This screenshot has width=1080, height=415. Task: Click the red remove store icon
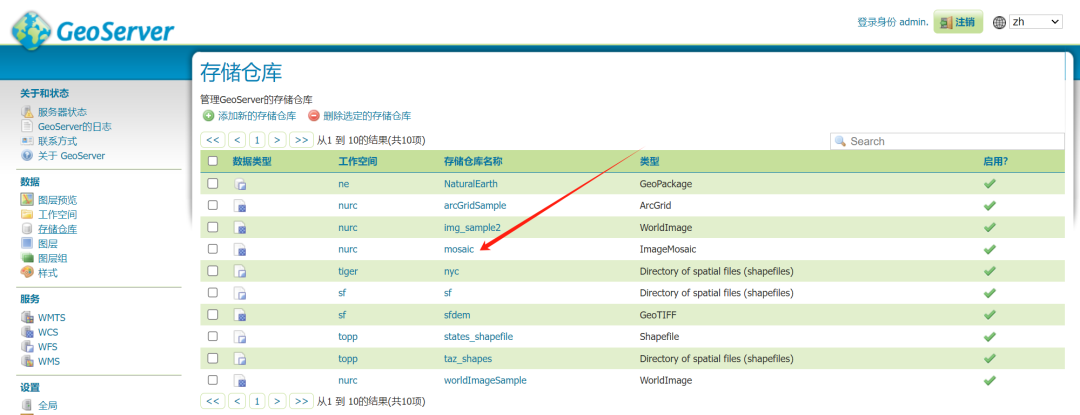[x=314, y=116]
